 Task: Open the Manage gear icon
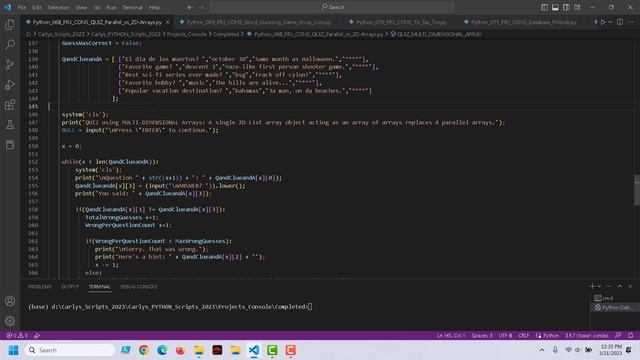click(10, 321)
